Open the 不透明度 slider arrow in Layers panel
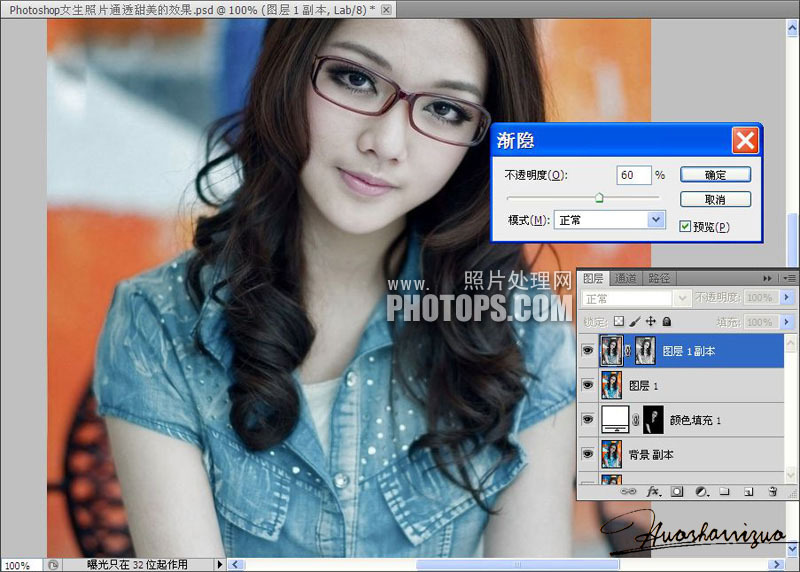 click(x=786, y=297)
